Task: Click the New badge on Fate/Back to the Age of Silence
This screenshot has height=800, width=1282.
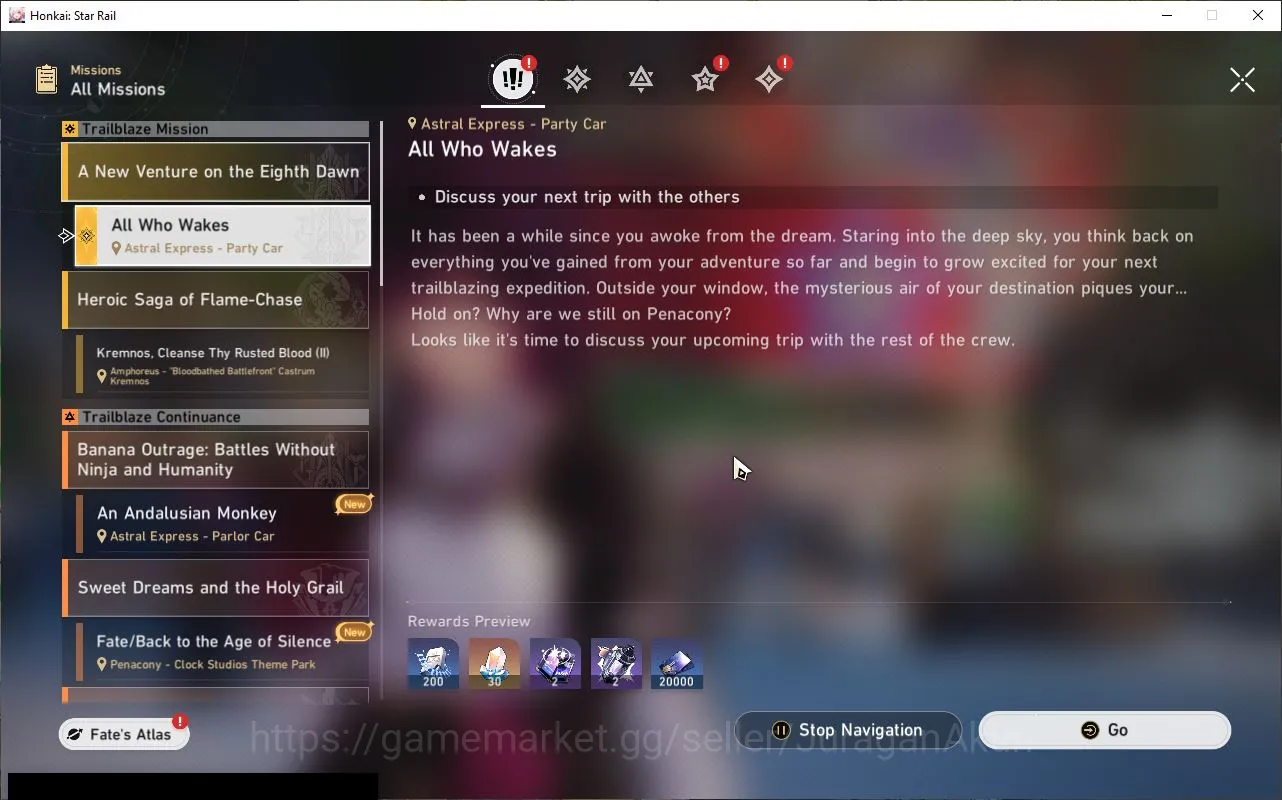Action: 354,632
